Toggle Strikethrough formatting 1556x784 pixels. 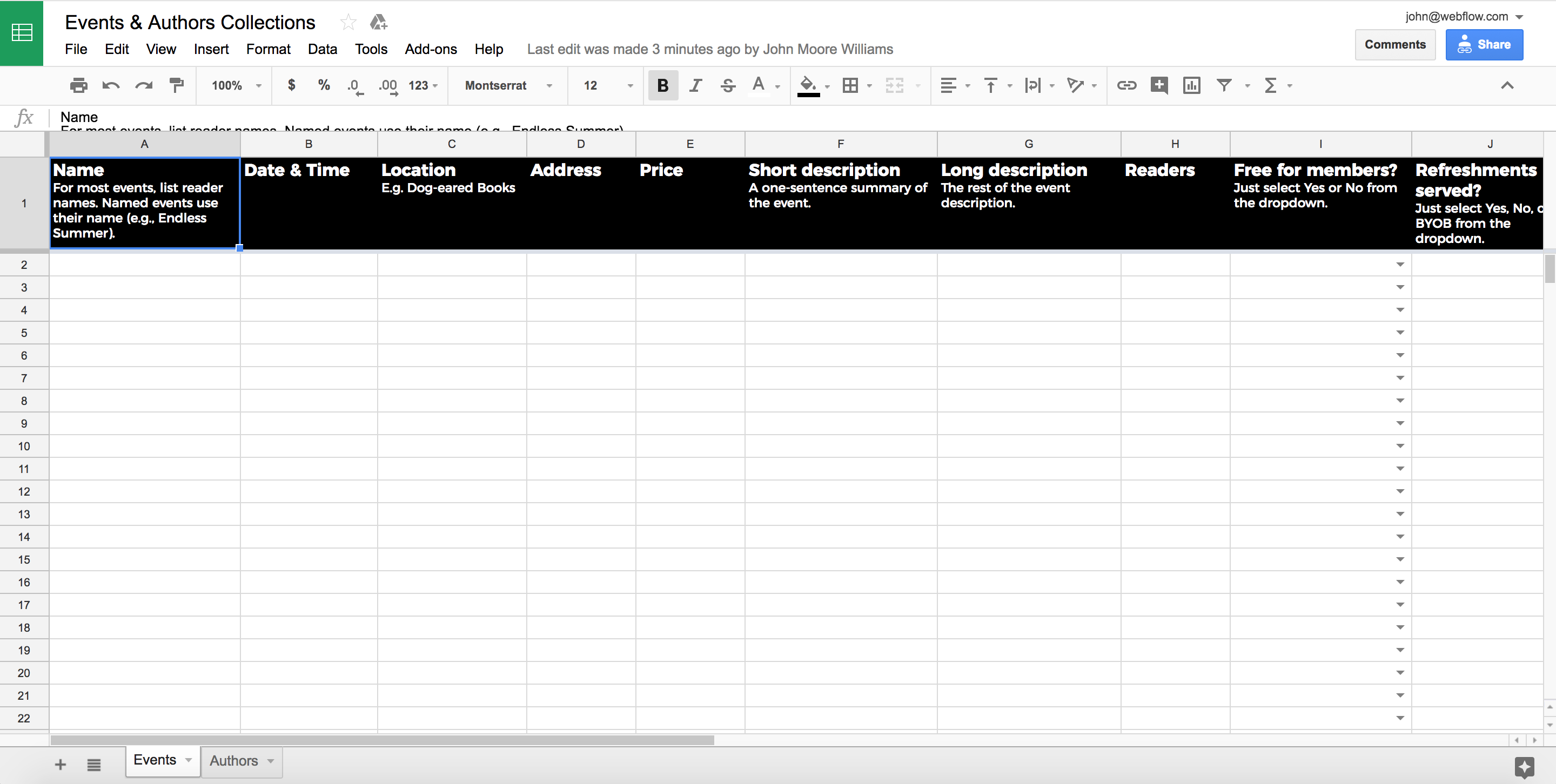tap(728, 86)
